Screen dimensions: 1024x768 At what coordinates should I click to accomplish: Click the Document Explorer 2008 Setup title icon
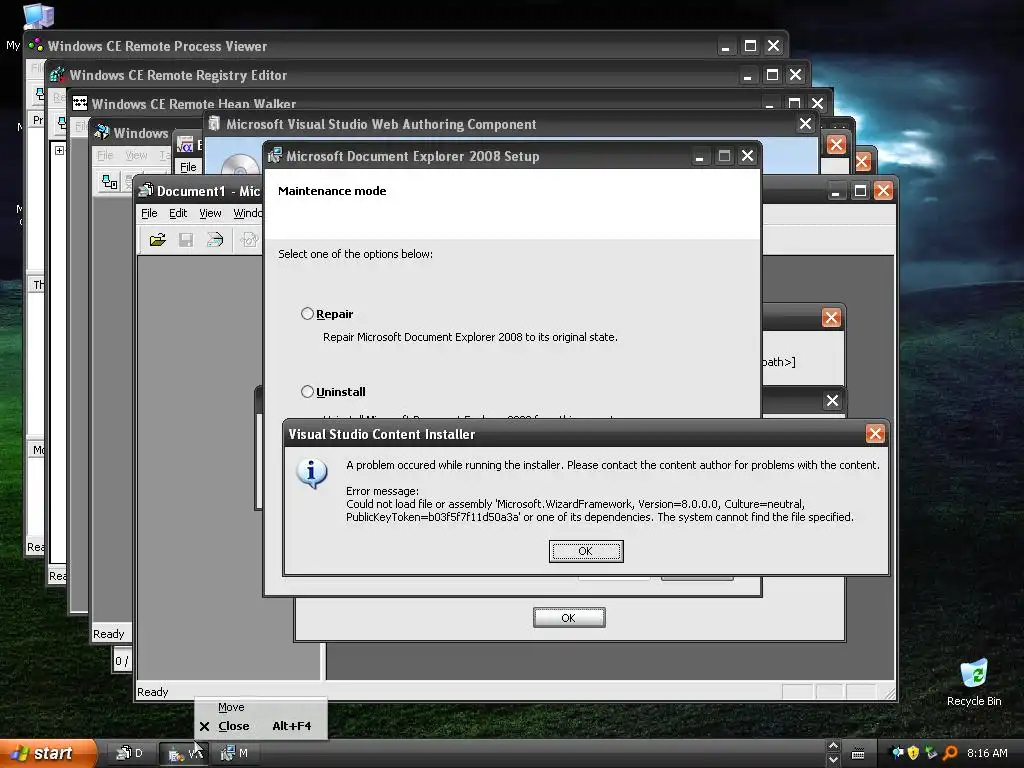tap(275, 155)
